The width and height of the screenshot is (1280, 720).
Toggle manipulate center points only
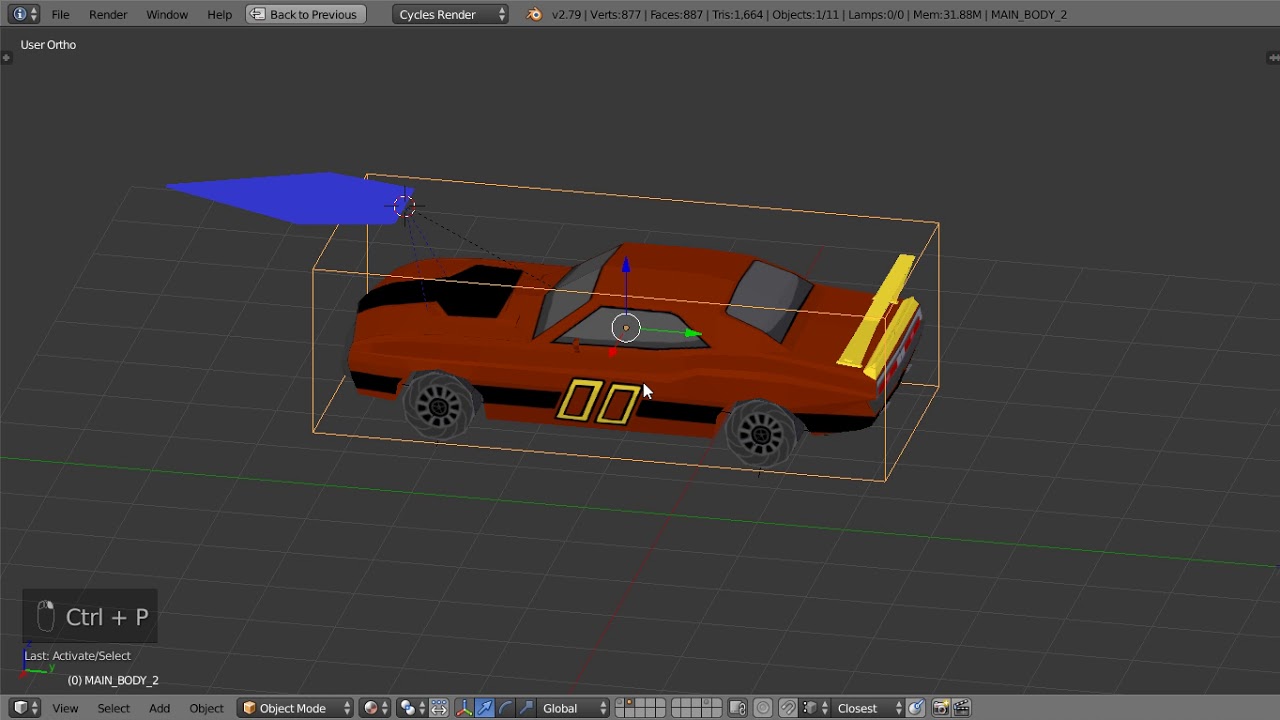(439, 708)
